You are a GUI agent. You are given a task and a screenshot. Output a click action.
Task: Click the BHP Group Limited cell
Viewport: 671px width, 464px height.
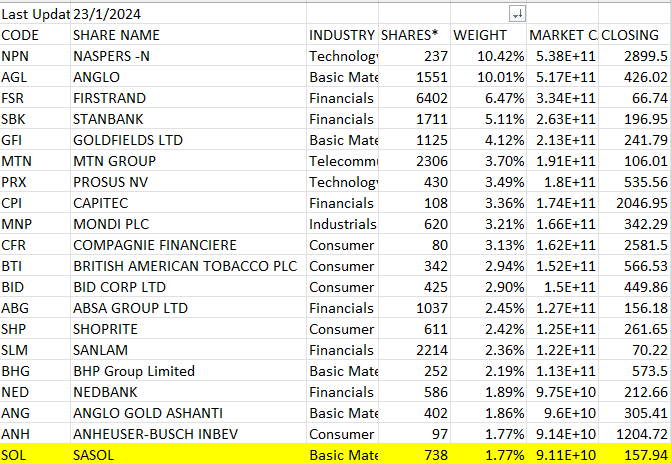(x=188, y=371)
